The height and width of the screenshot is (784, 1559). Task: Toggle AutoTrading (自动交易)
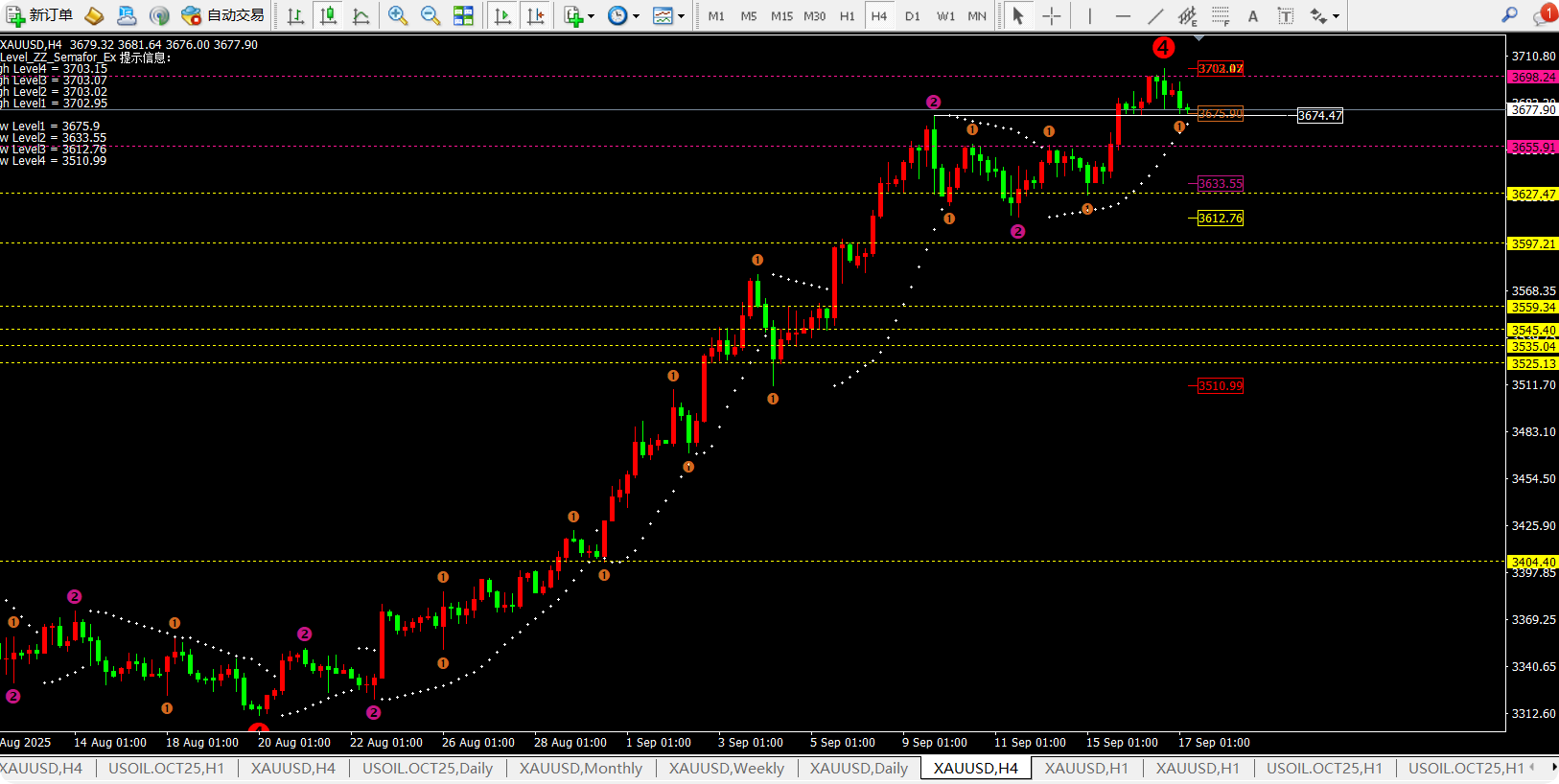[222, 15]
